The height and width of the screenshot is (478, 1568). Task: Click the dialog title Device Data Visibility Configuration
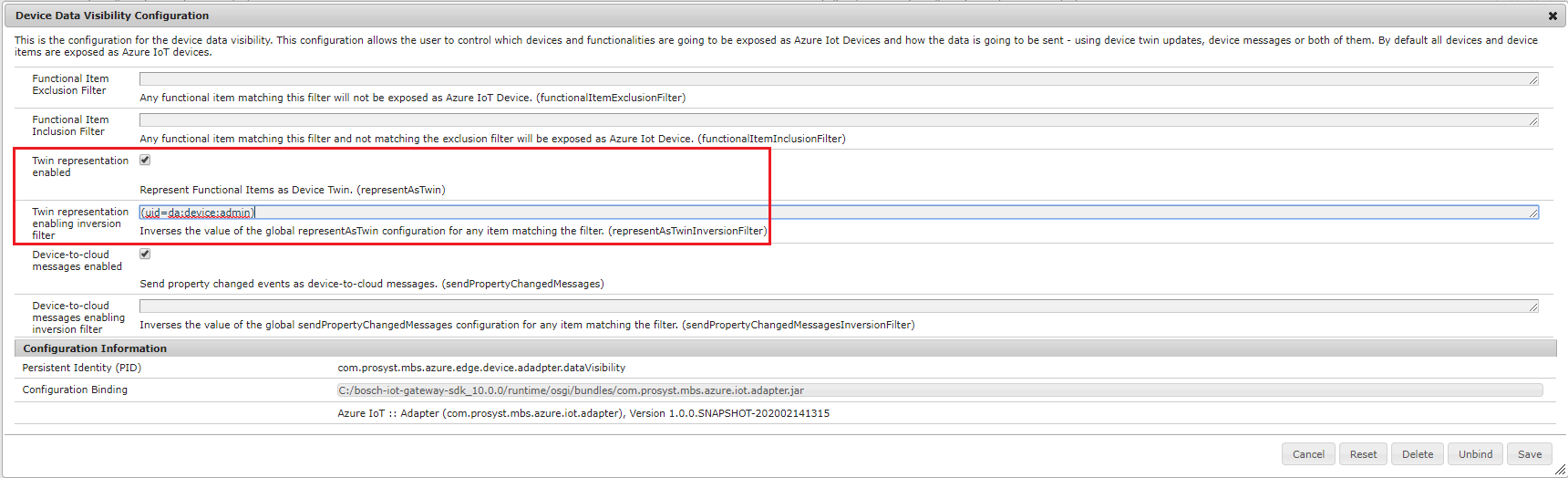[112, 16]
